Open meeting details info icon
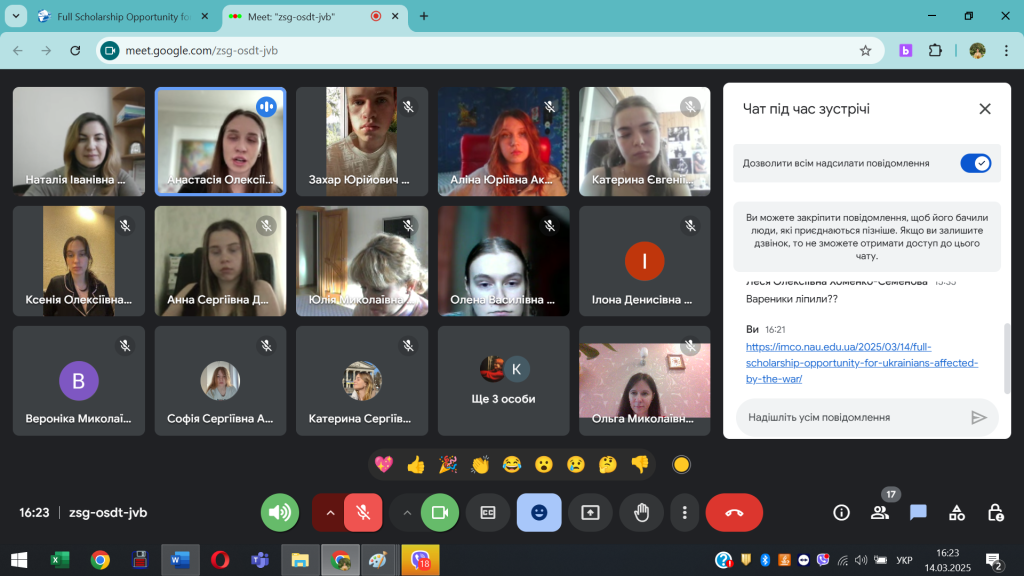 [x=841, y=513]
